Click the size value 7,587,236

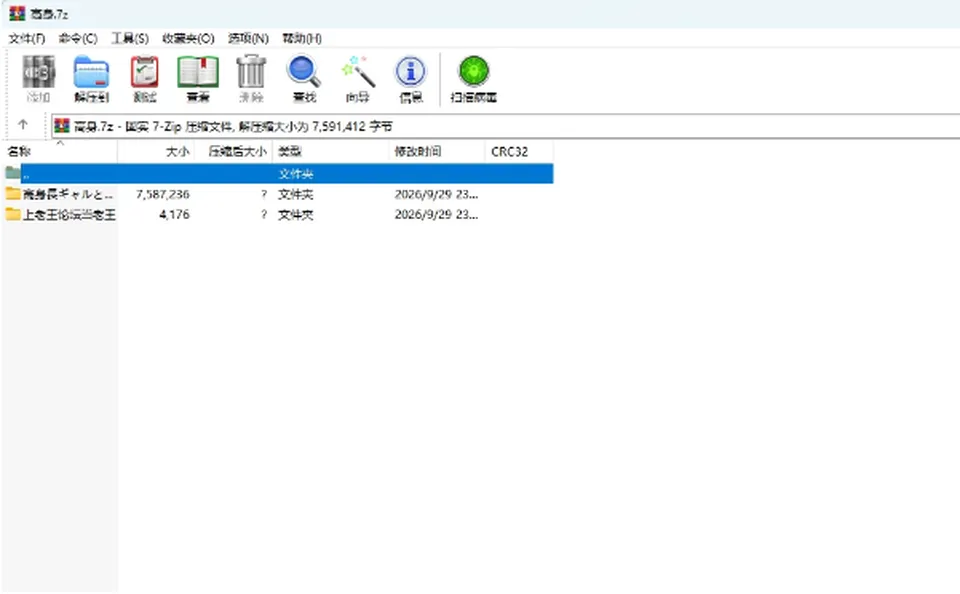pyautogui.click(x=163, y=194)
